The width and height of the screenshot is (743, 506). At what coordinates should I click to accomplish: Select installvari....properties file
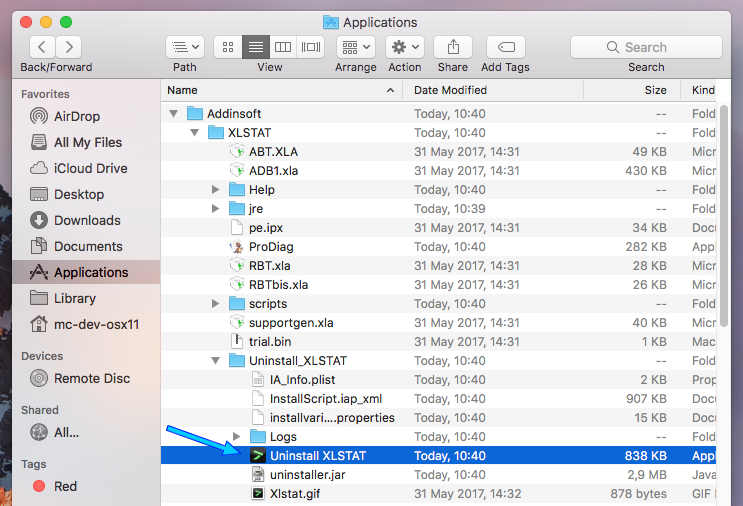[x=332, y=417]
